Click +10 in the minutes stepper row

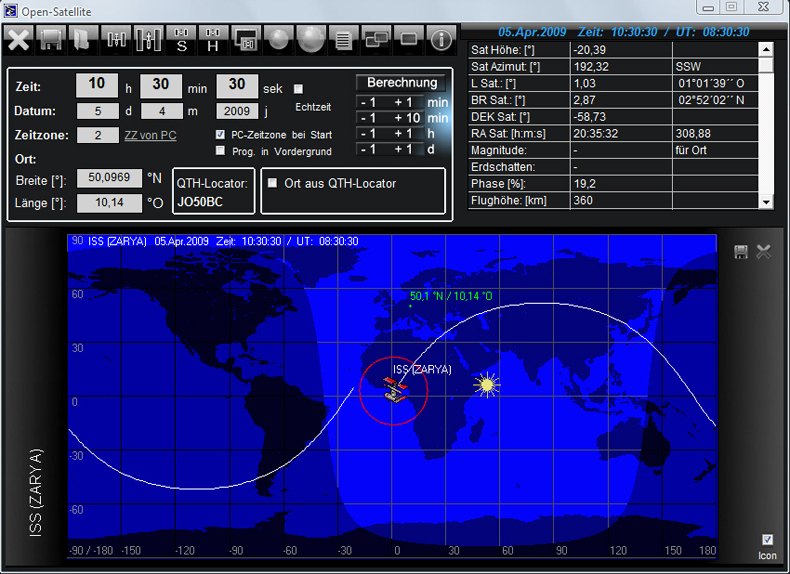click(x=404, y=118)
